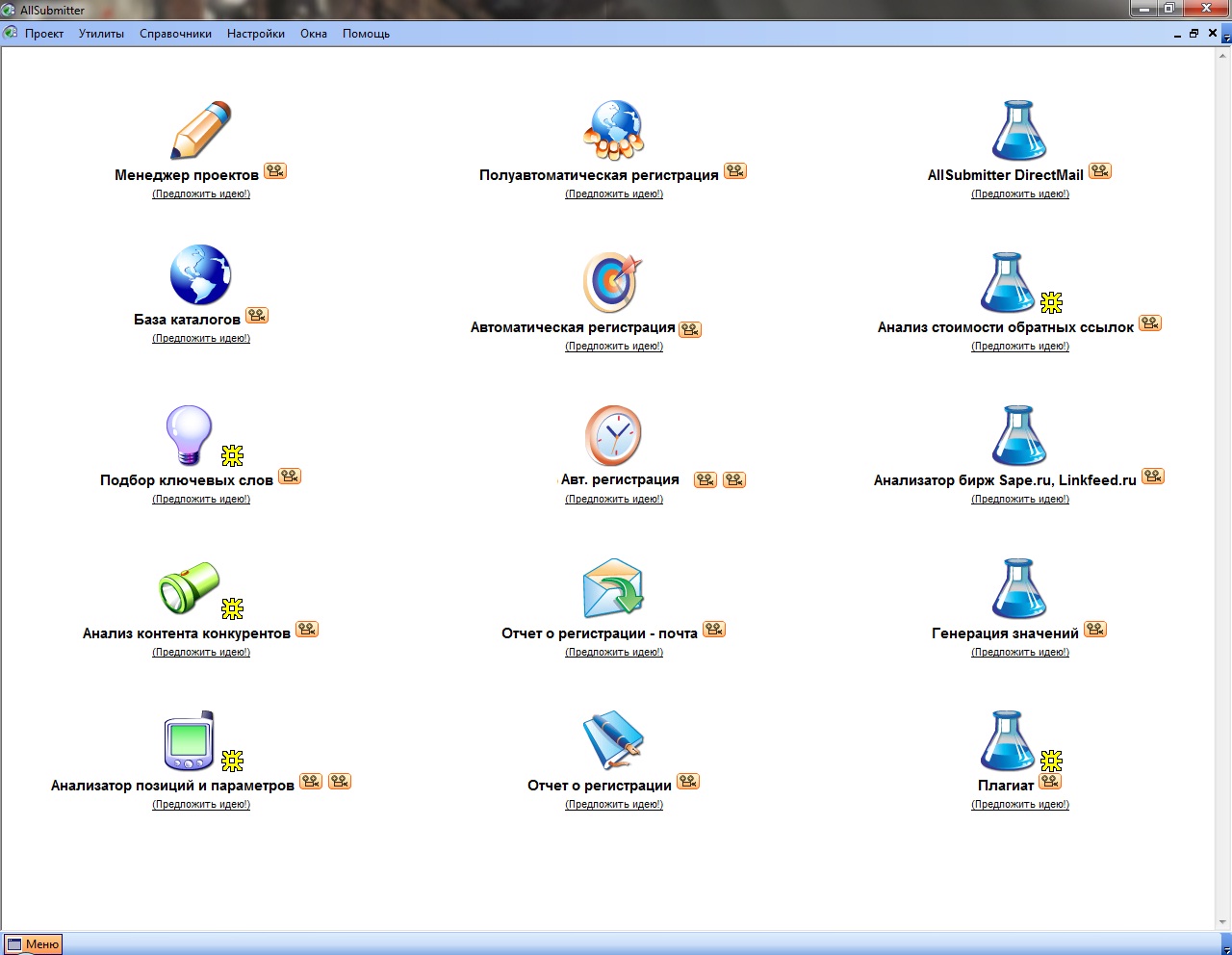Open the Утилиты menu
The width and height of the screenshot is (1232, 955).
click(x=101, y=34)
